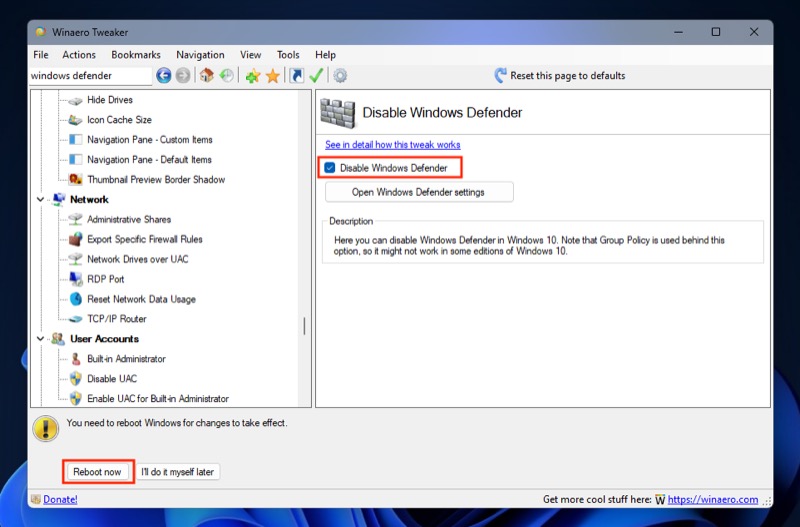This screenshot has width=800, height=527.
Task: Open the https://winaero.com link
Action: click(x=713, y=499)
